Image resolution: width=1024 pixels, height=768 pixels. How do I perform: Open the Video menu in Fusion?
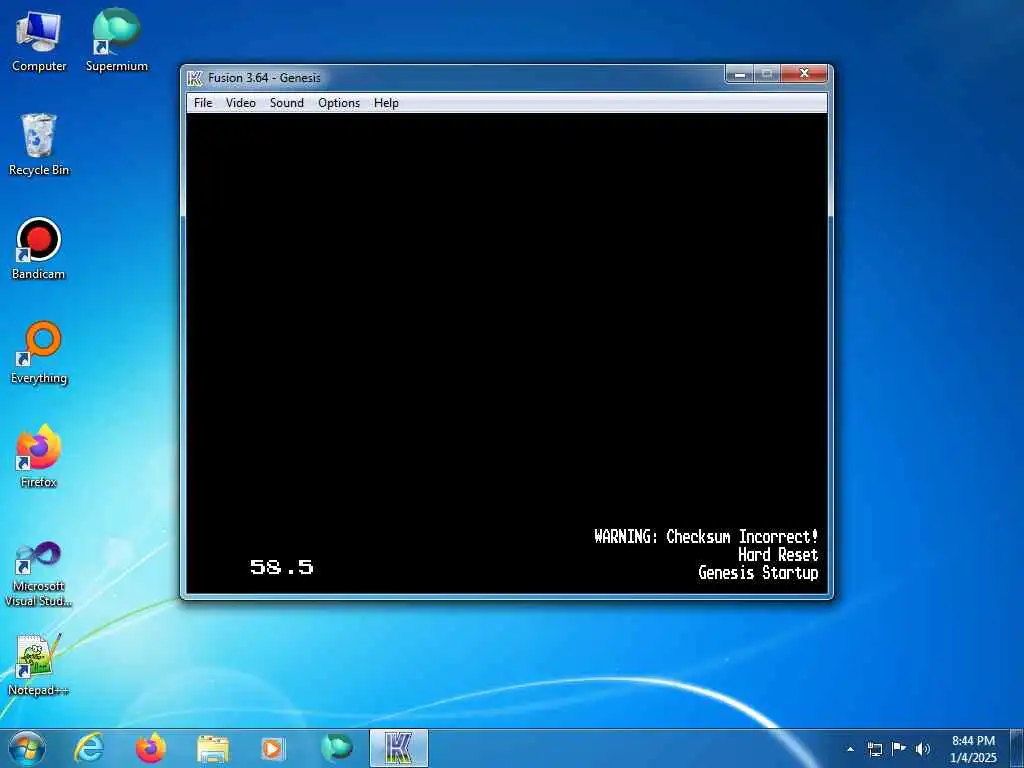[240, 103]
